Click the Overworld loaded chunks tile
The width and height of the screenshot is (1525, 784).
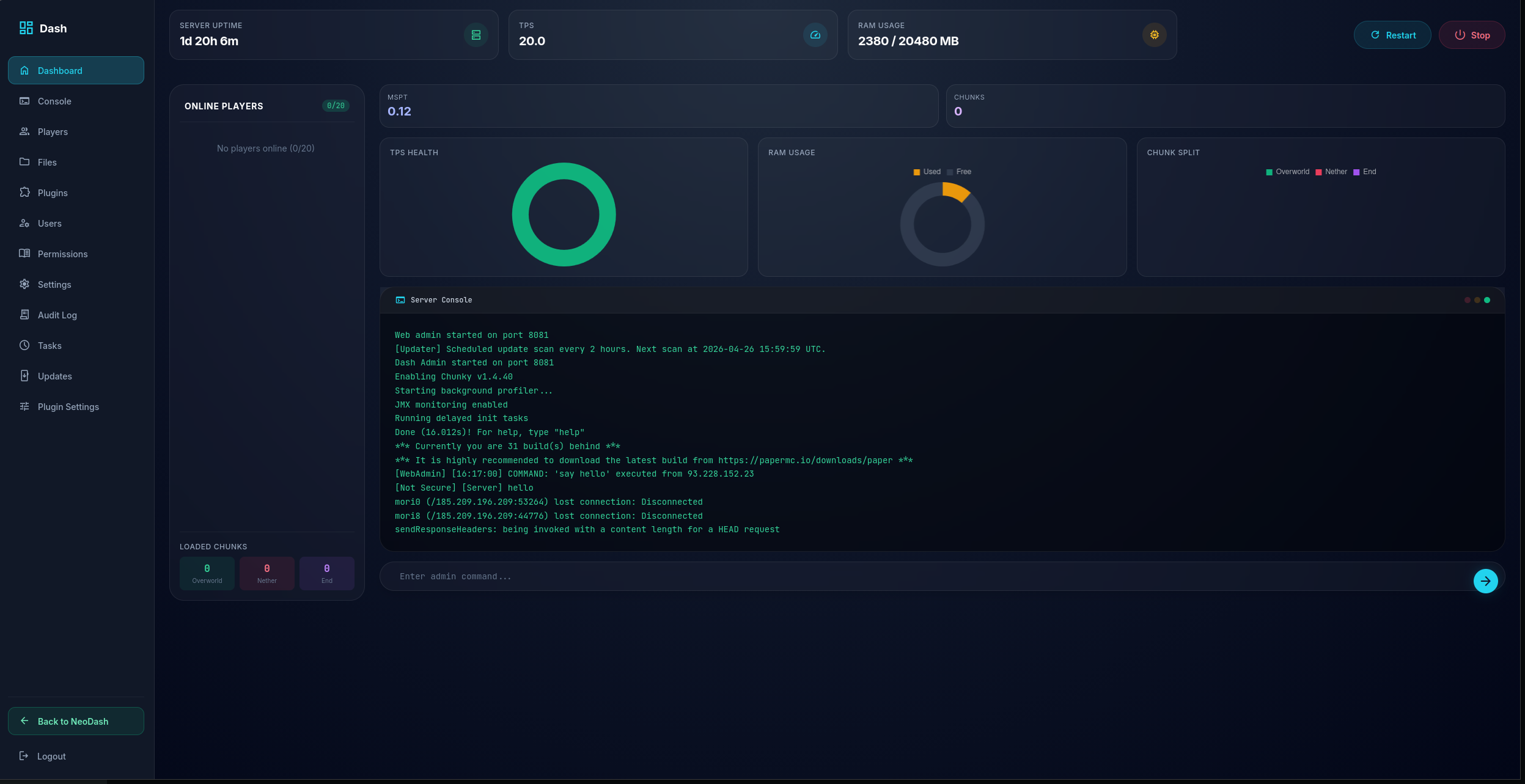(x=207, y=573)
